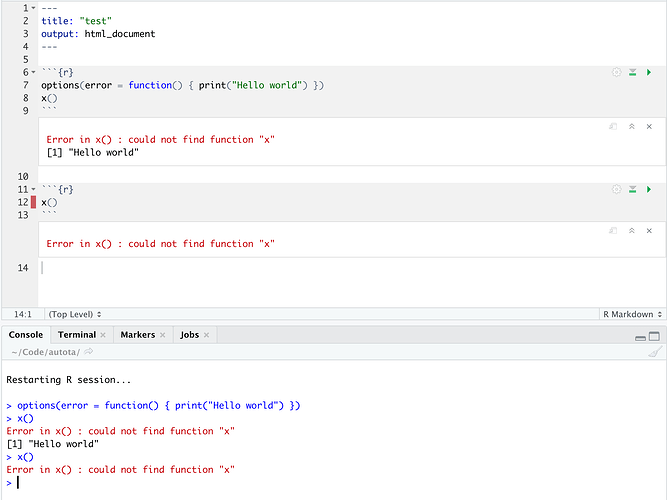Screen dimensions: 667x500
Task: Clear the second chunk output
Action: tap(649, 231)
